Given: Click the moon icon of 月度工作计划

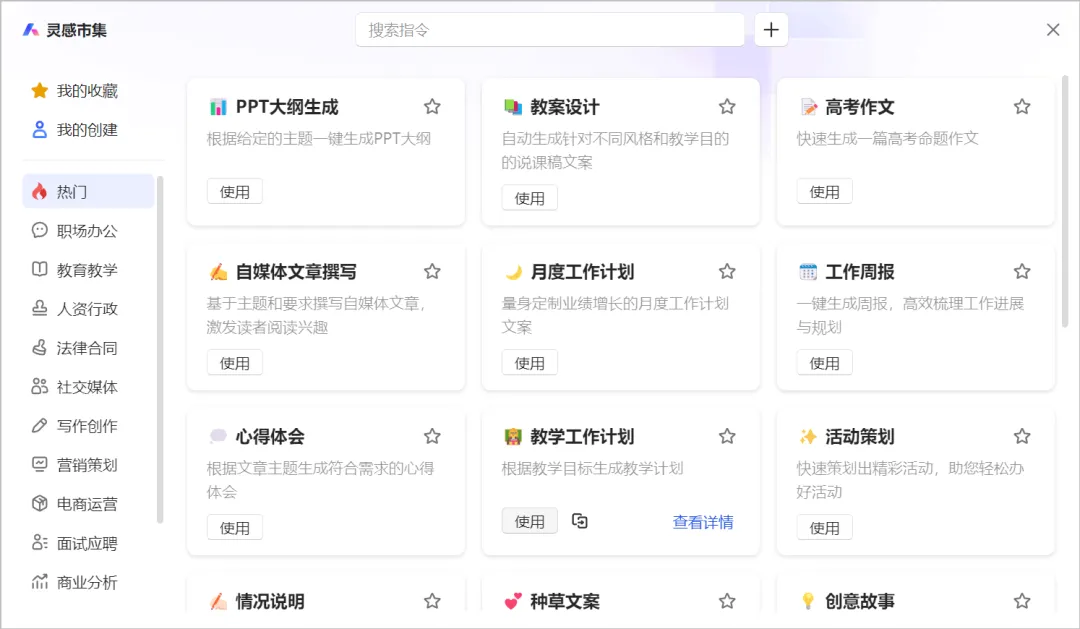Looking at the screenshot, I should [x=513, y=271].
